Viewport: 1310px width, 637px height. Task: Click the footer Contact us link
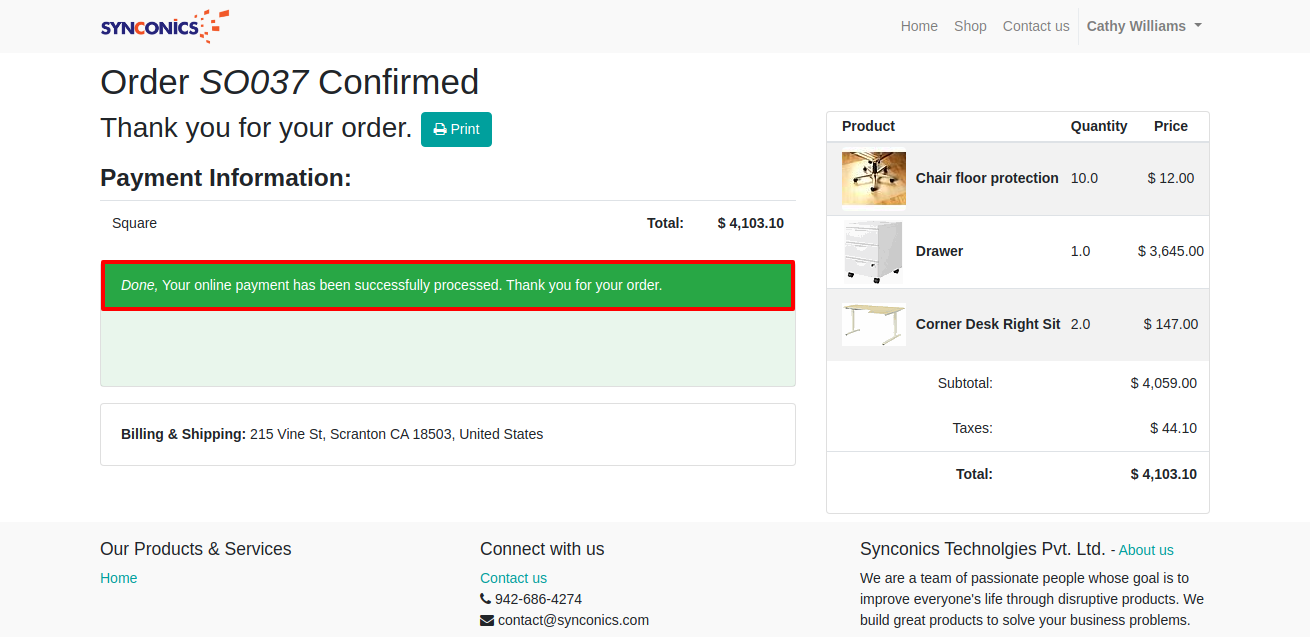(x=513, y=578)
